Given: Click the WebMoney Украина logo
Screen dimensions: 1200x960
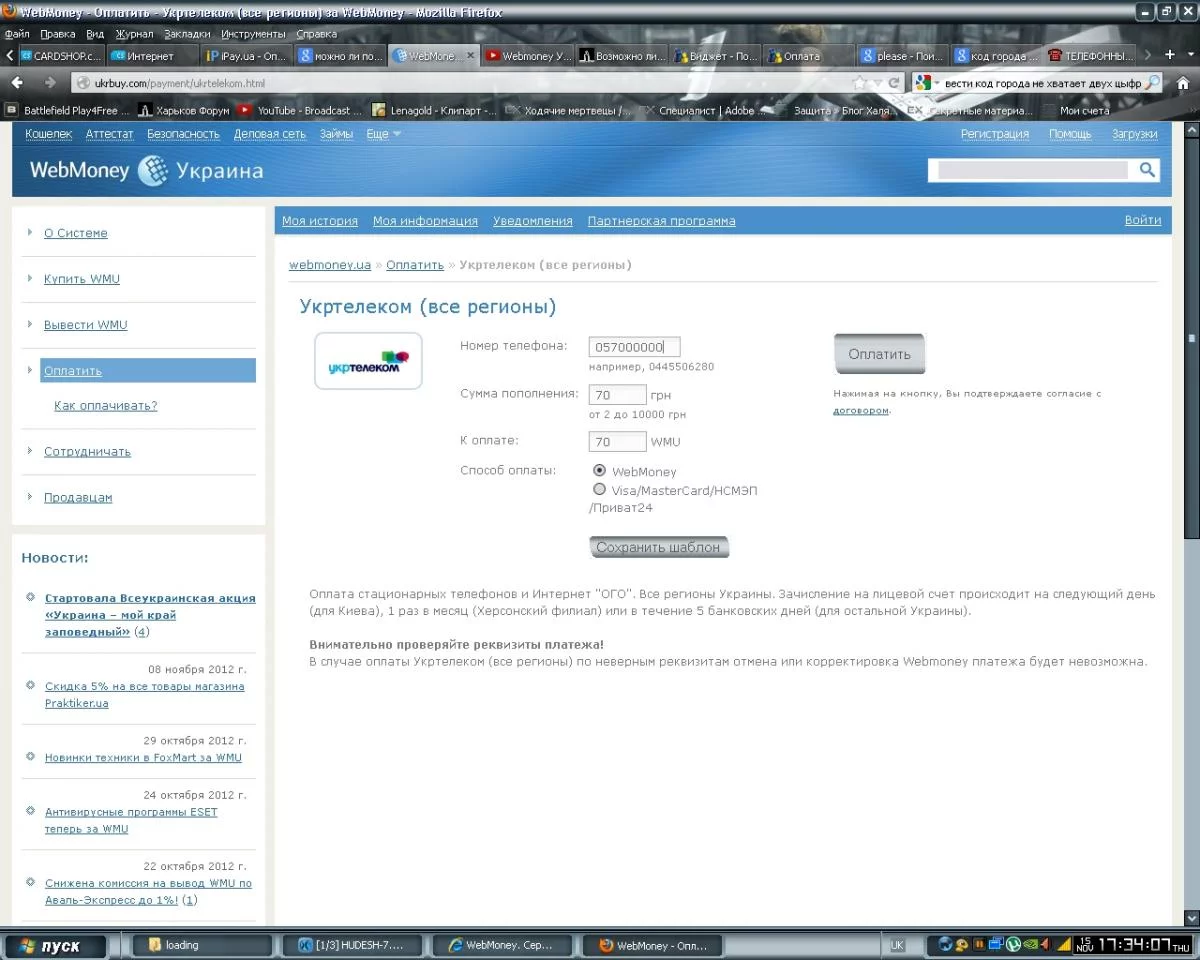Looking at the screenshot, I should pyautogui.click(x=146, y=171).
